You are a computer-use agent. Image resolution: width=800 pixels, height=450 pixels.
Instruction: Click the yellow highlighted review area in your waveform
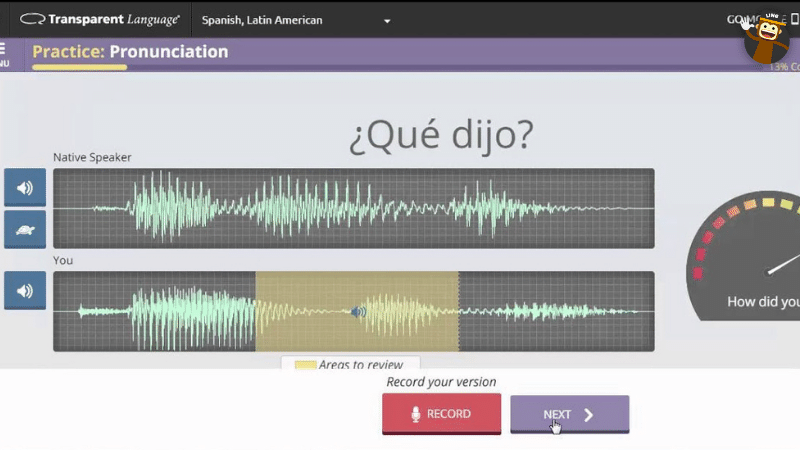357,311
